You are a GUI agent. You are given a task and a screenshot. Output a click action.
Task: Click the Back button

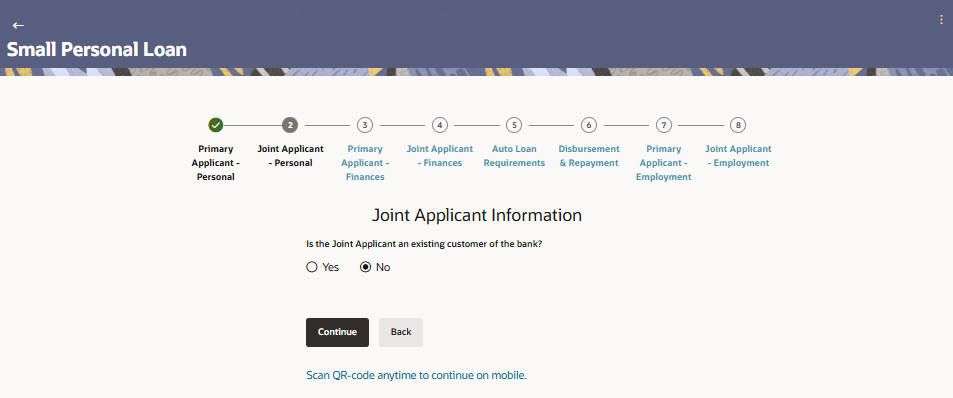click(x=401, y=332)
